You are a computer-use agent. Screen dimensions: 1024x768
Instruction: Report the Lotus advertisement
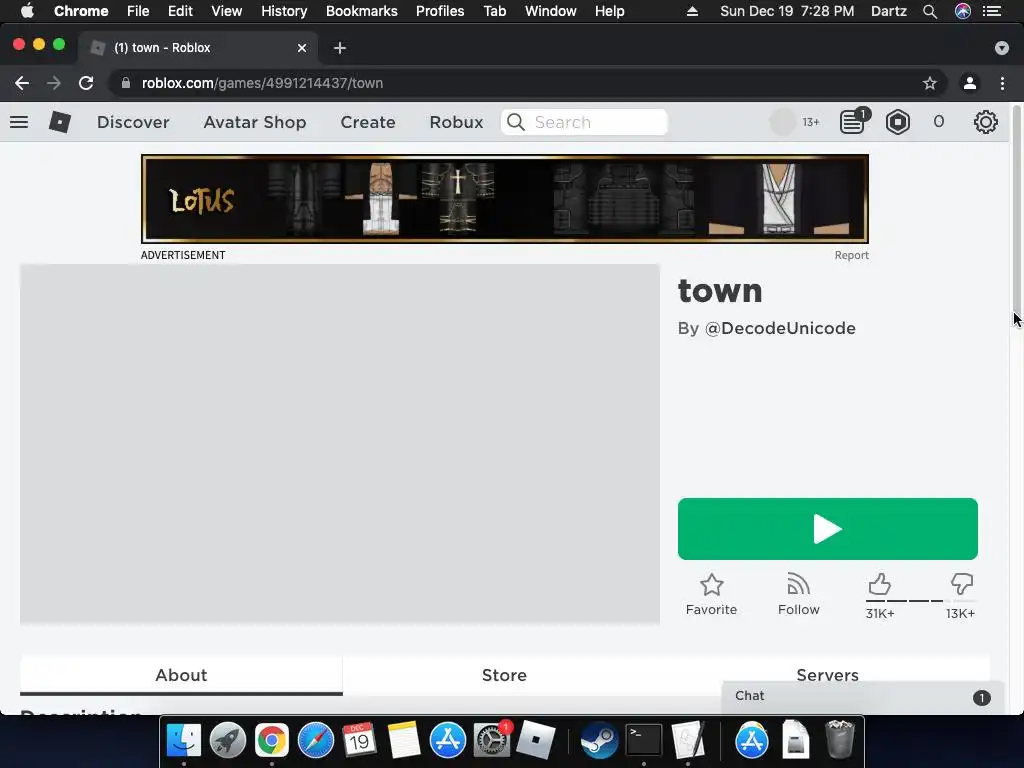852,255
